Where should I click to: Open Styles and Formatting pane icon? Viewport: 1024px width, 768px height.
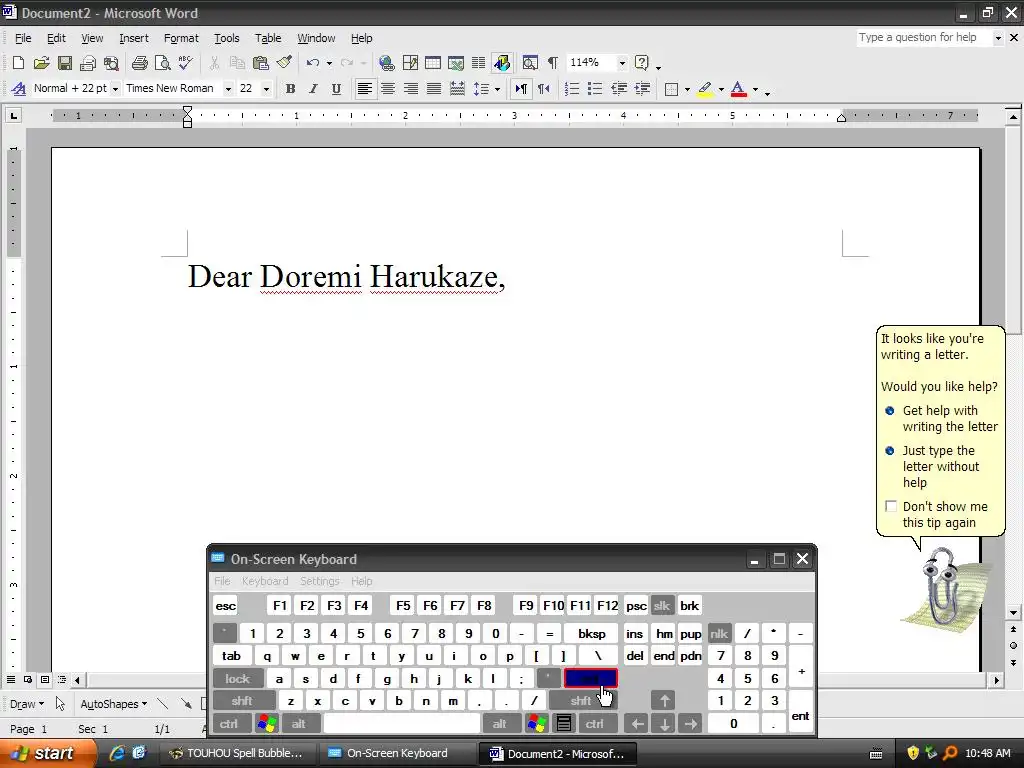(x=19, y=89)
